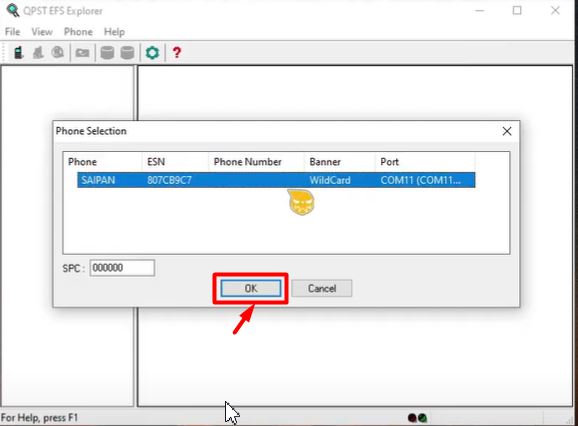Select the SAIPAN phone row
This screenshot has height=426, width=578.
point(276,180)
